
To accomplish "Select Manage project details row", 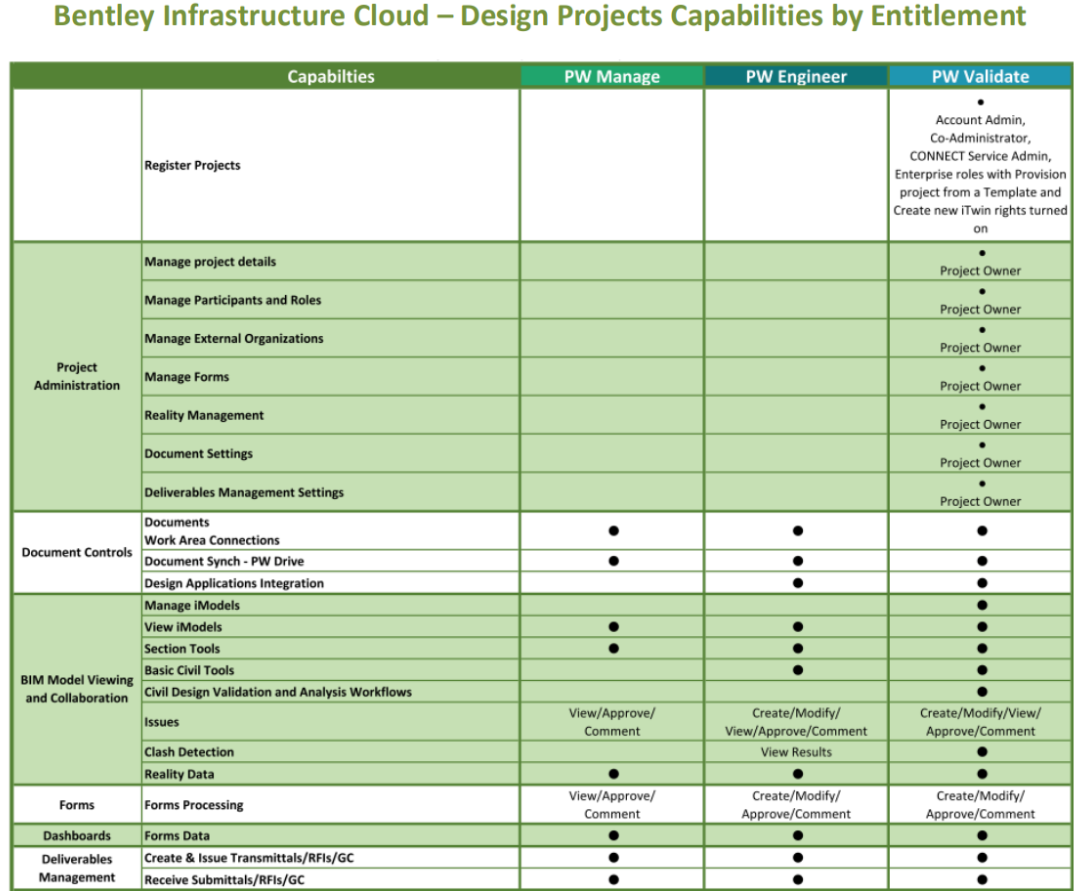I will click(x=210, y=262).
